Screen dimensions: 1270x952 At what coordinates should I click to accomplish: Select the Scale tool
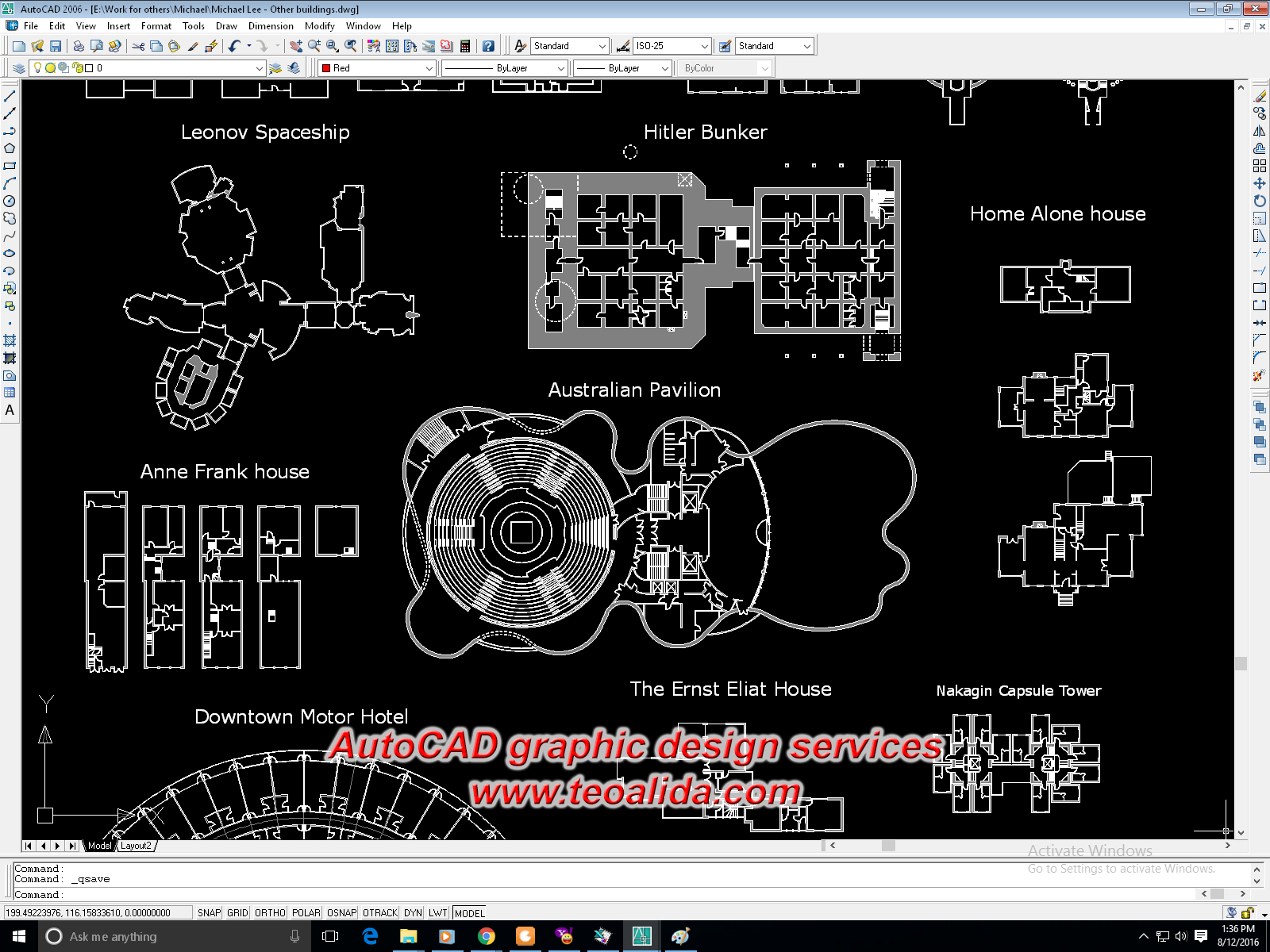[1260, 218]
